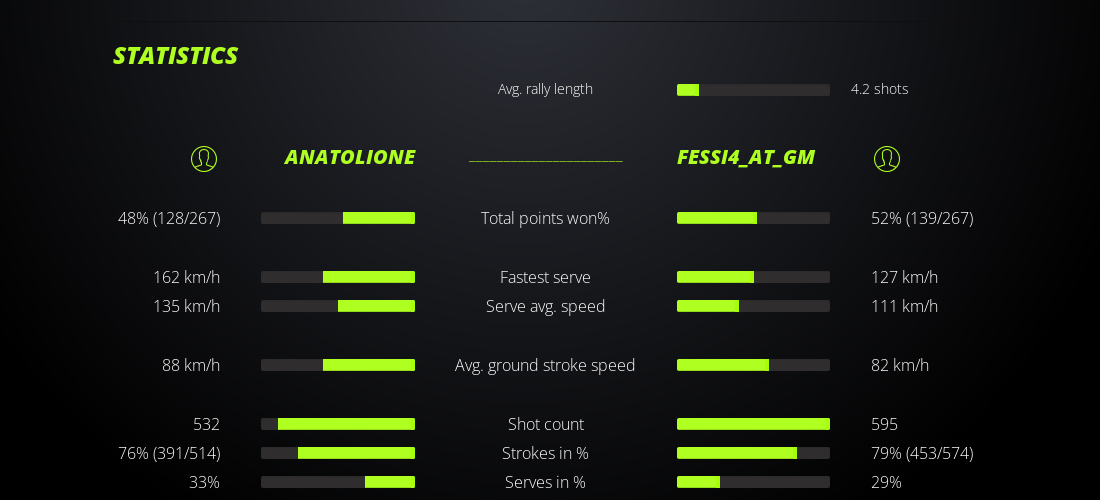Click Fessi4_at_gm's serves in % bar

(753, 482)
